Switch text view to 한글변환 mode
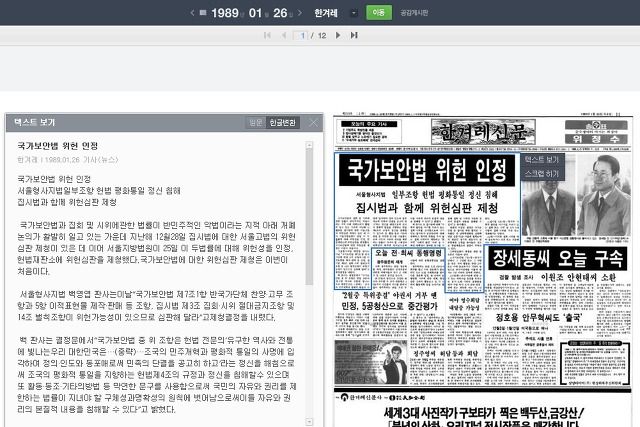The image size is (640, 427). click(282, 122)
